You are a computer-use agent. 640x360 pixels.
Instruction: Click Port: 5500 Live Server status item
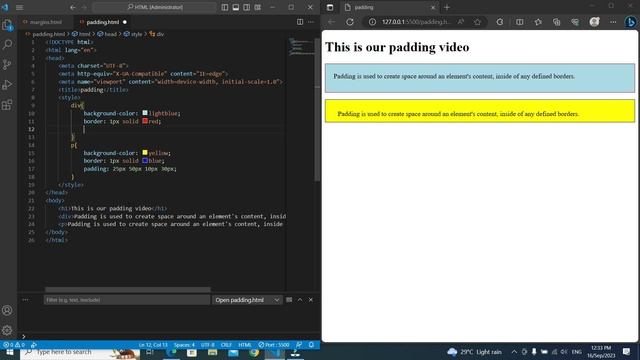[x=274, y=345]
